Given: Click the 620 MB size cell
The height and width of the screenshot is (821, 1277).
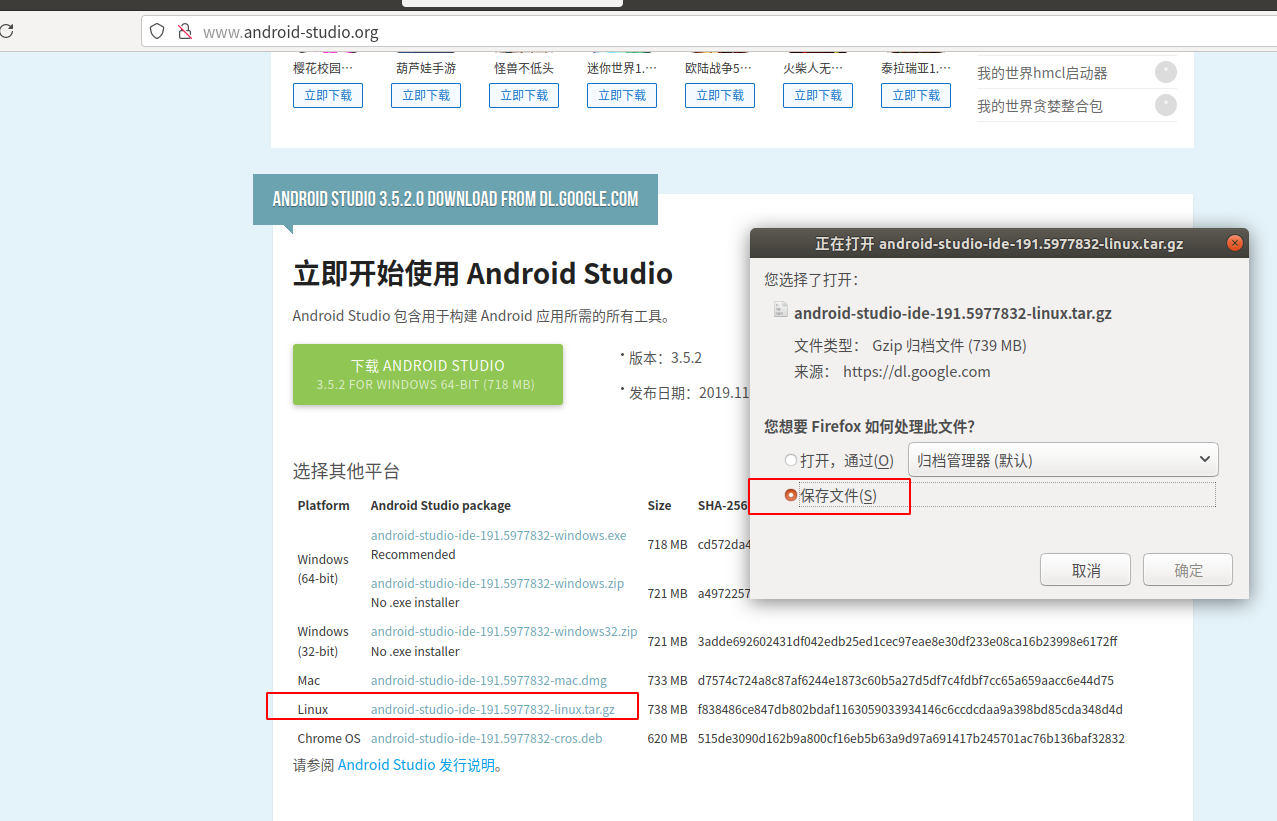Looking at the screenshot, I should coord(667,738).
